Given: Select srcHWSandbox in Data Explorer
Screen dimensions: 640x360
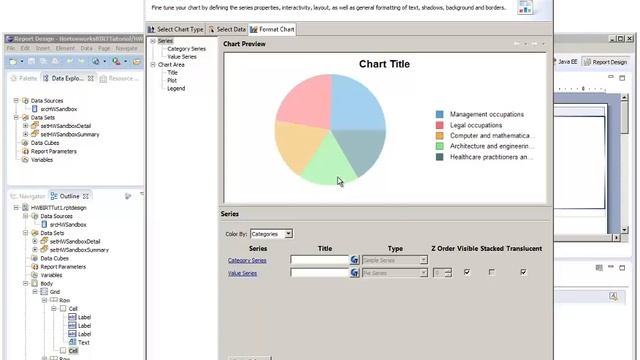Looking at the screenshot, I should coord(59,109).
